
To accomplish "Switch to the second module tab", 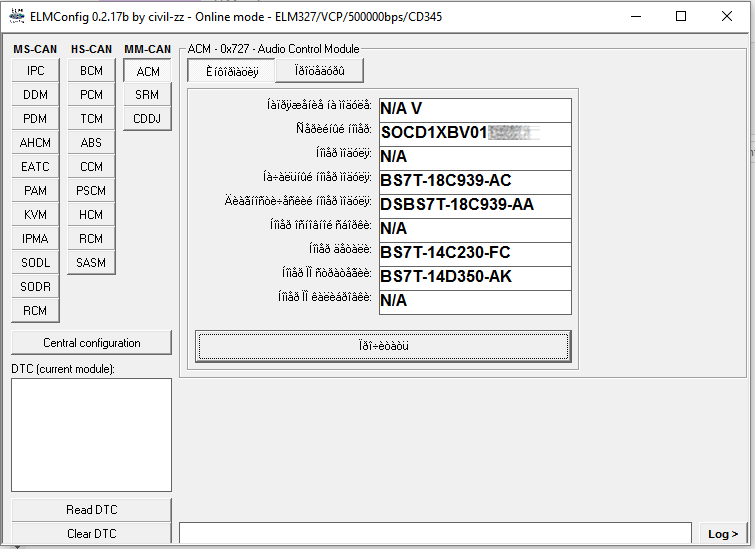I will pos(313,71).
